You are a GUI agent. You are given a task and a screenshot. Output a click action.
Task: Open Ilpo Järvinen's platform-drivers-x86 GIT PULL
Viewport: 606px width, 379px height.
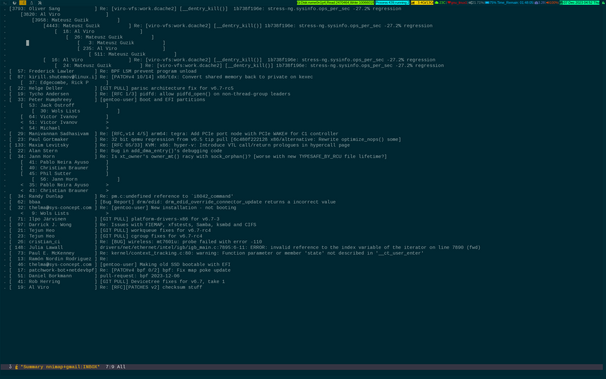[114, 219]
